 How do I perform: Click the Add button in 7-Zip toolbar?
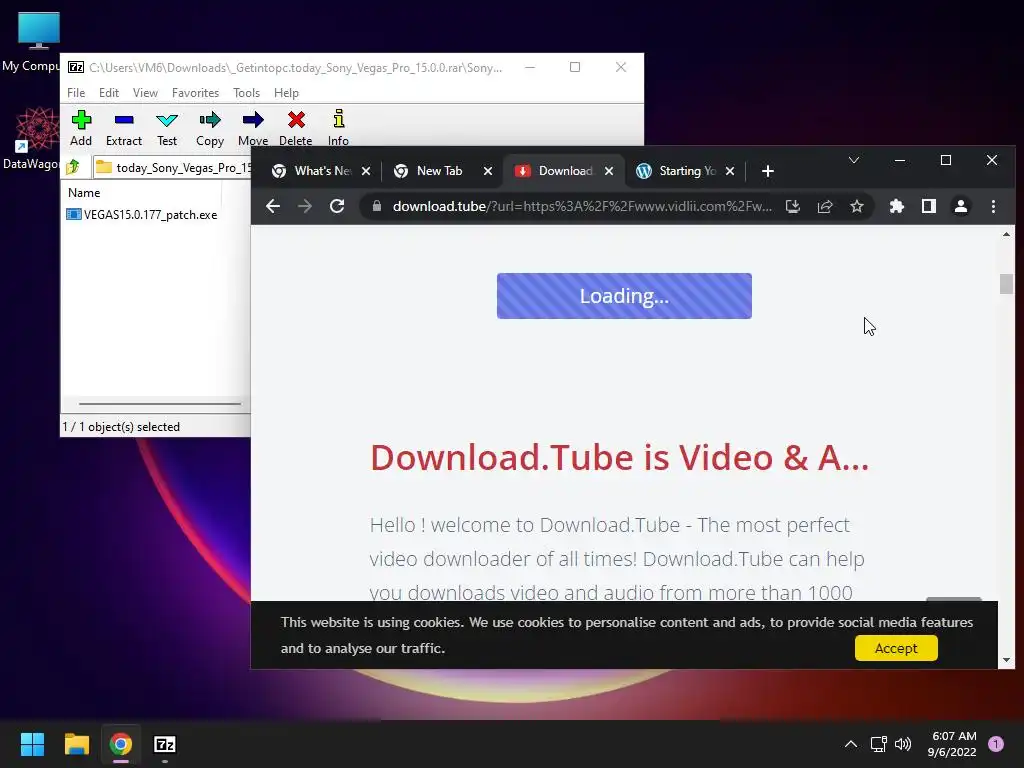click(81, 128)
